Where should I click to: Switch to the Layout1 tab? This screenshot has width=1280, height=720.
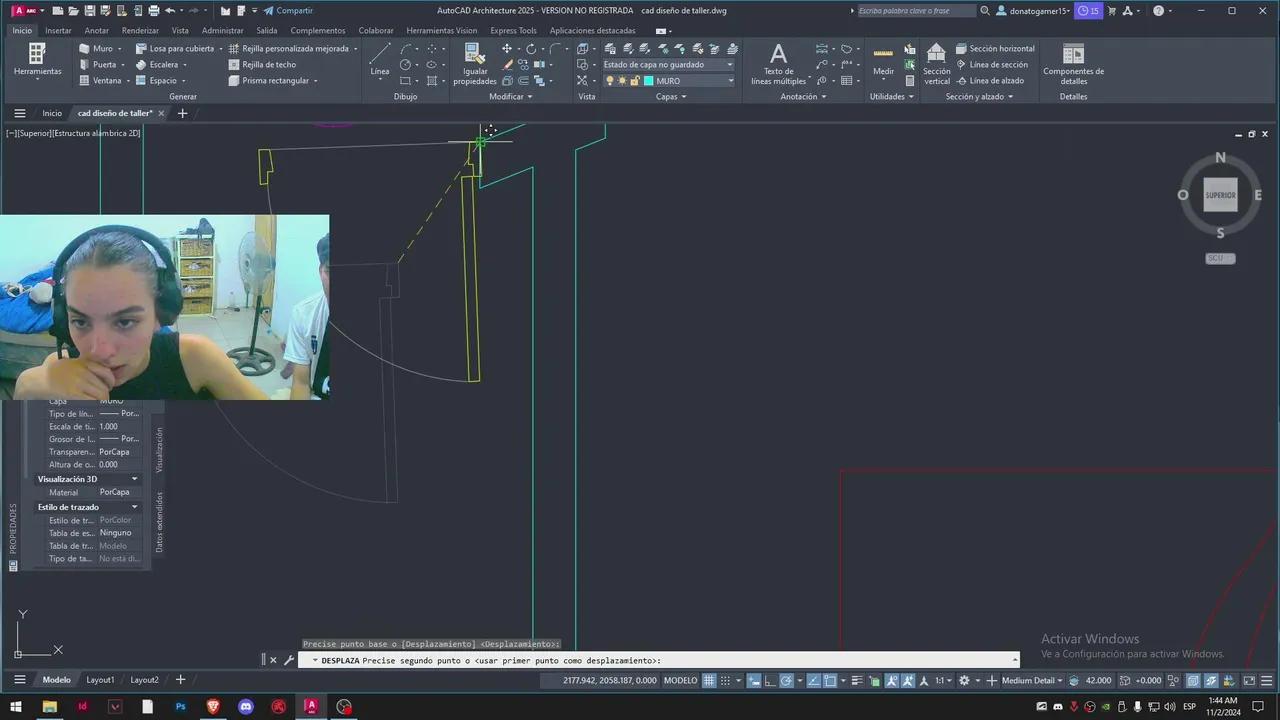(x=100, y=680)
